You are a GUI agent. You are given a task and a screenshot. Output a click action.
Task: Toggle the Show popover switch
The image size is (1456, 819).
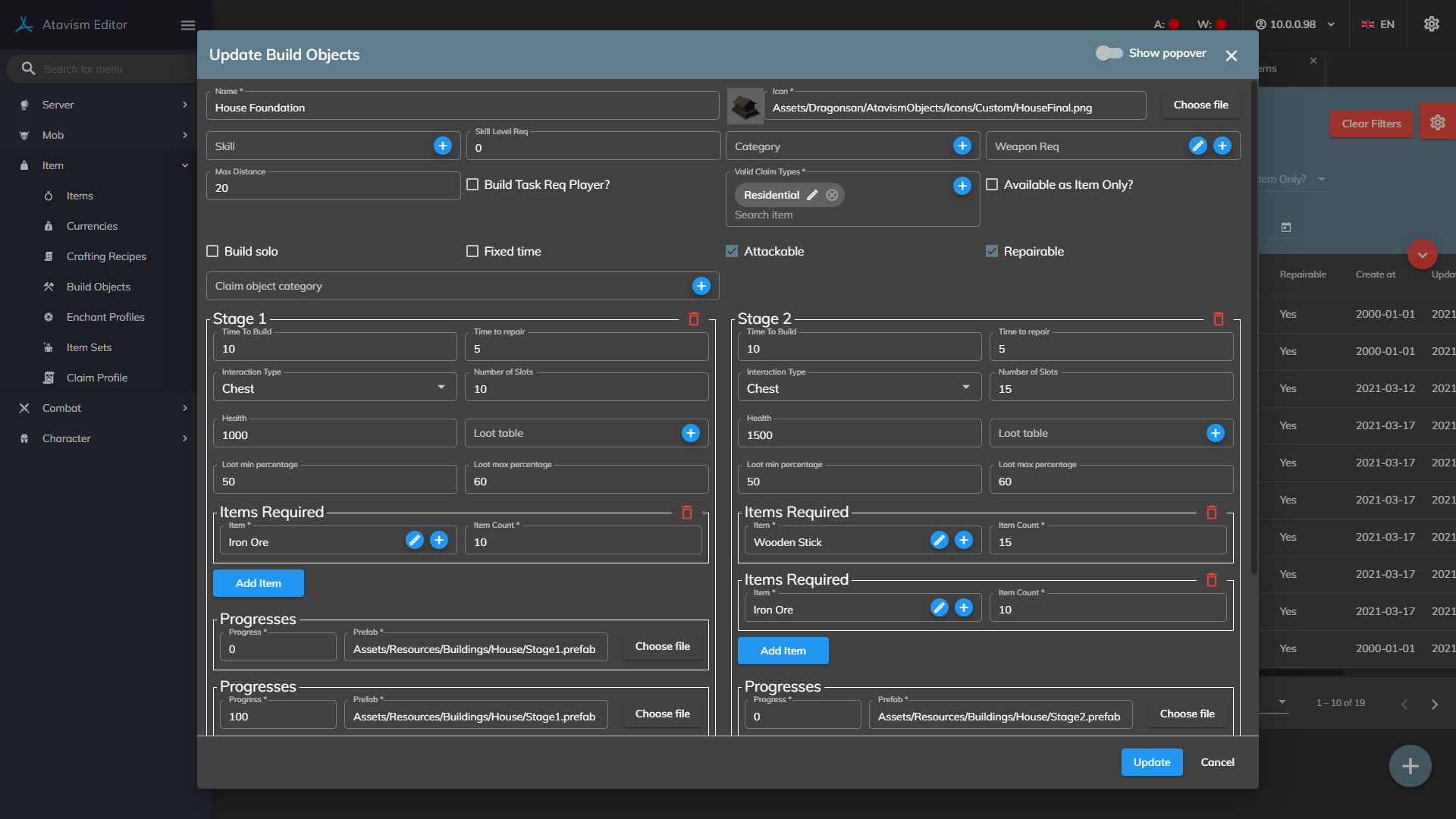1109,53
